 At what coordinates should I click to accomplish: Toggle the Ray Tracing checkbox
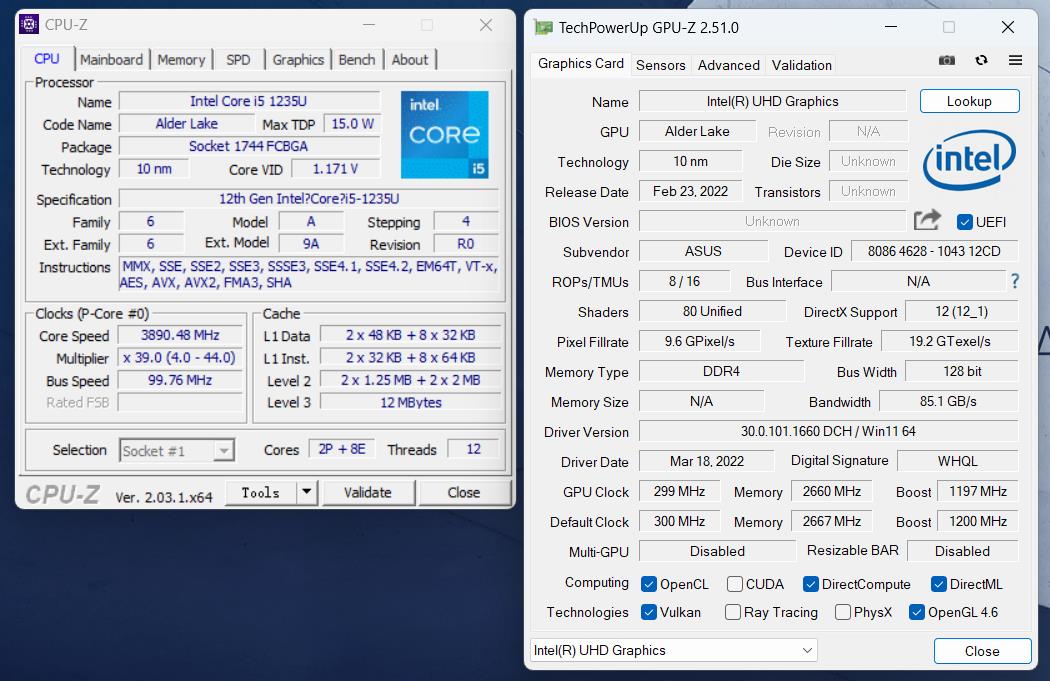[x=733, y=612]
